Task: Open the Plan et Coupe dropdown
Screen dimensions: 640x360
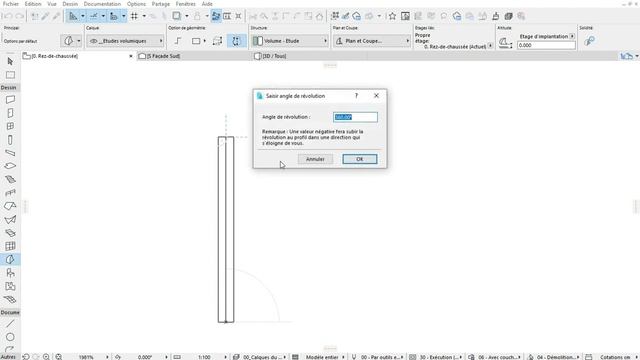Action: tap(372, 41)
